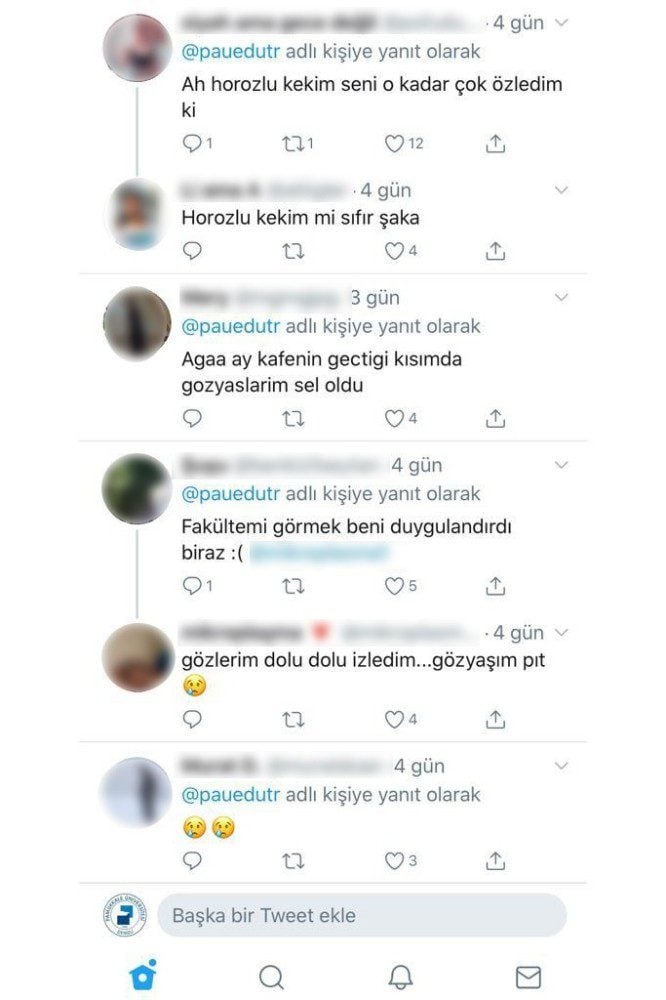The width and height of the screenshot is (666, 1000).
Task: Go to the Home tab
Action: coord(143,974)
